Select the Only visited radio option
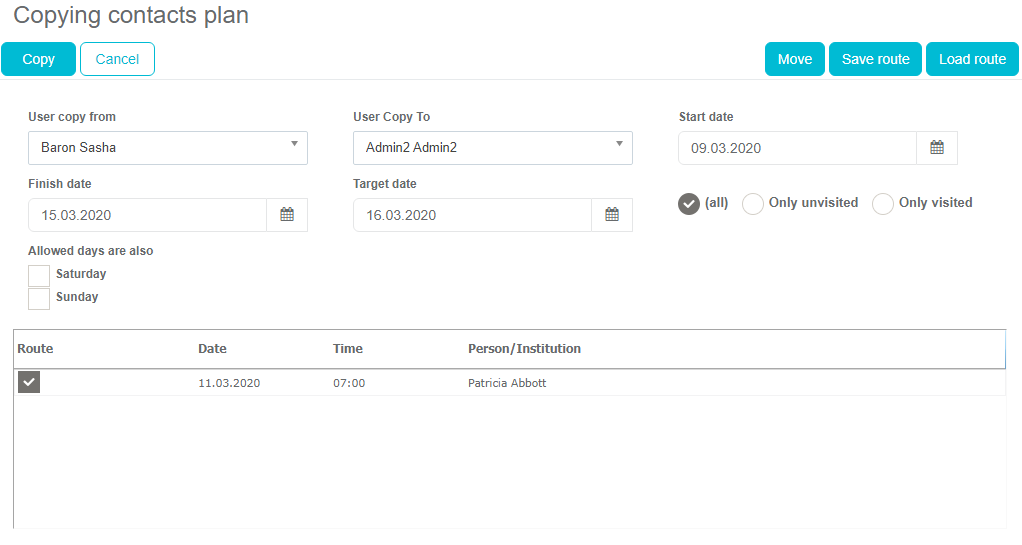1022x545 pixels. point(883,203)
